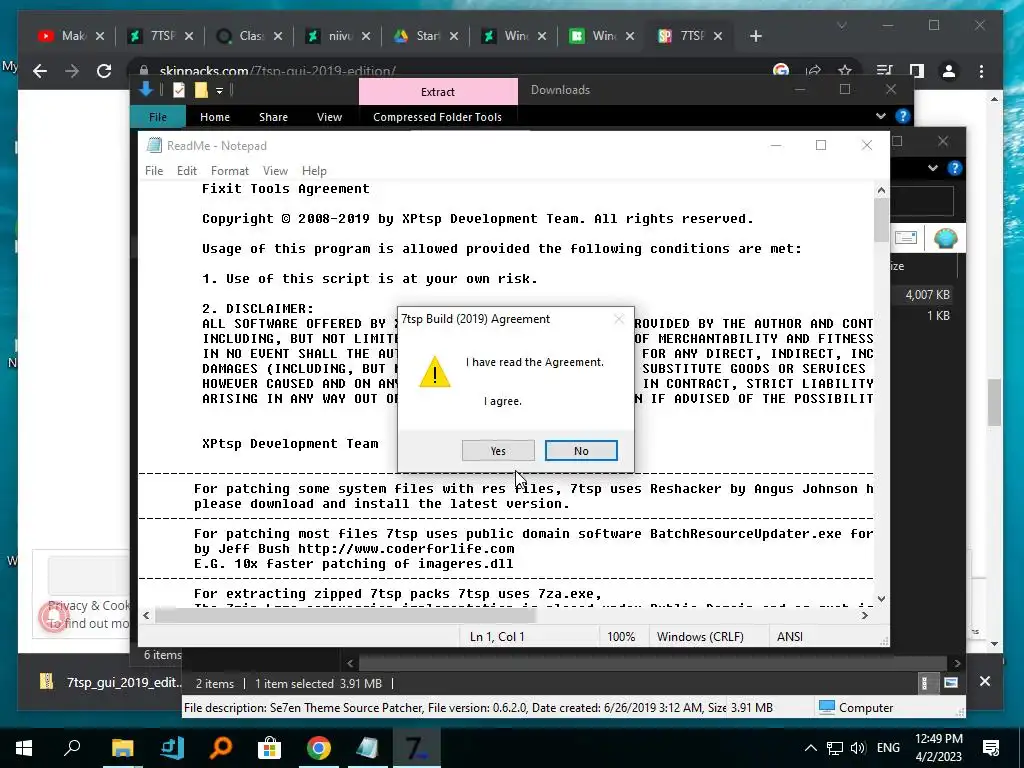Image resolution: width=1024 pixels, height=768 pixels.
Task: Switch to details view icon in Explorer status bar
Action: click(x=924, y=683)
